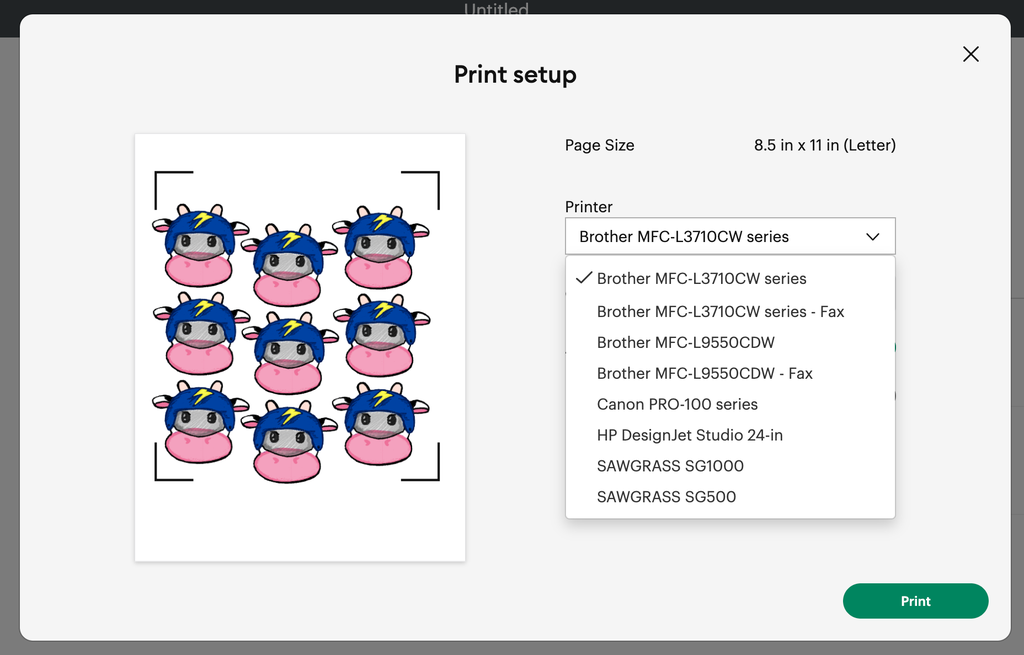Click the top-left cow sticker in preview
This screenshot has width=1024, height=655.
coord(199,246)
